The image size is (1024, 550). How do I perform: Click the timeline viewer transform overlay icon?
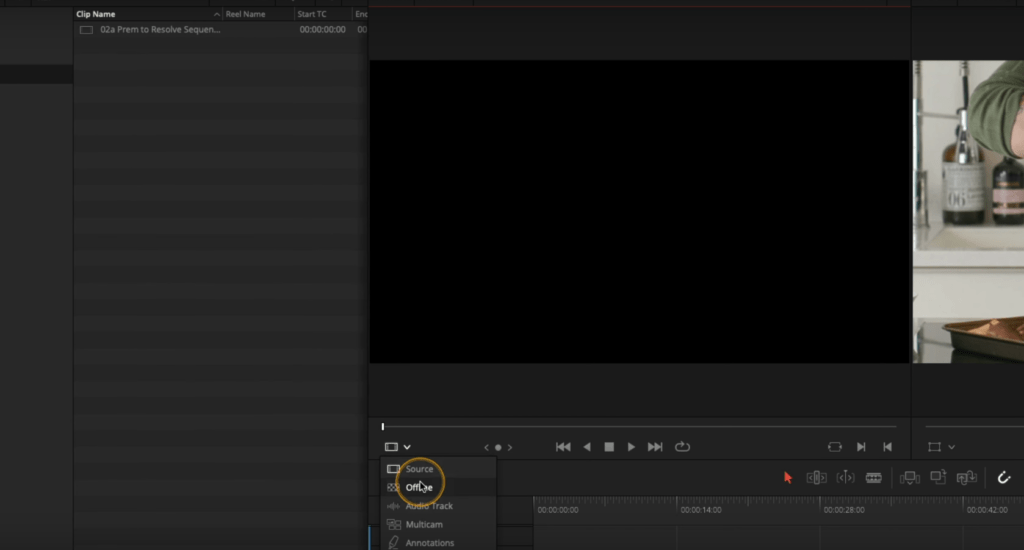click(935, 447)
